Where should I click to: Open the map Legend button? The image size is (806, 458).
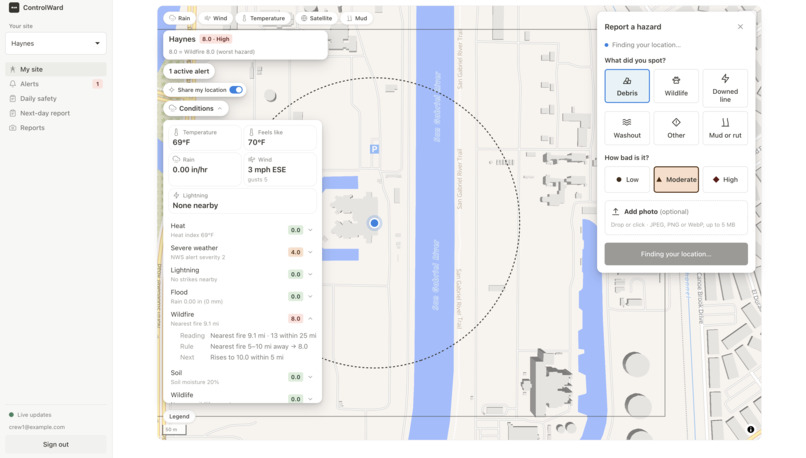click(x=179, y=416)
